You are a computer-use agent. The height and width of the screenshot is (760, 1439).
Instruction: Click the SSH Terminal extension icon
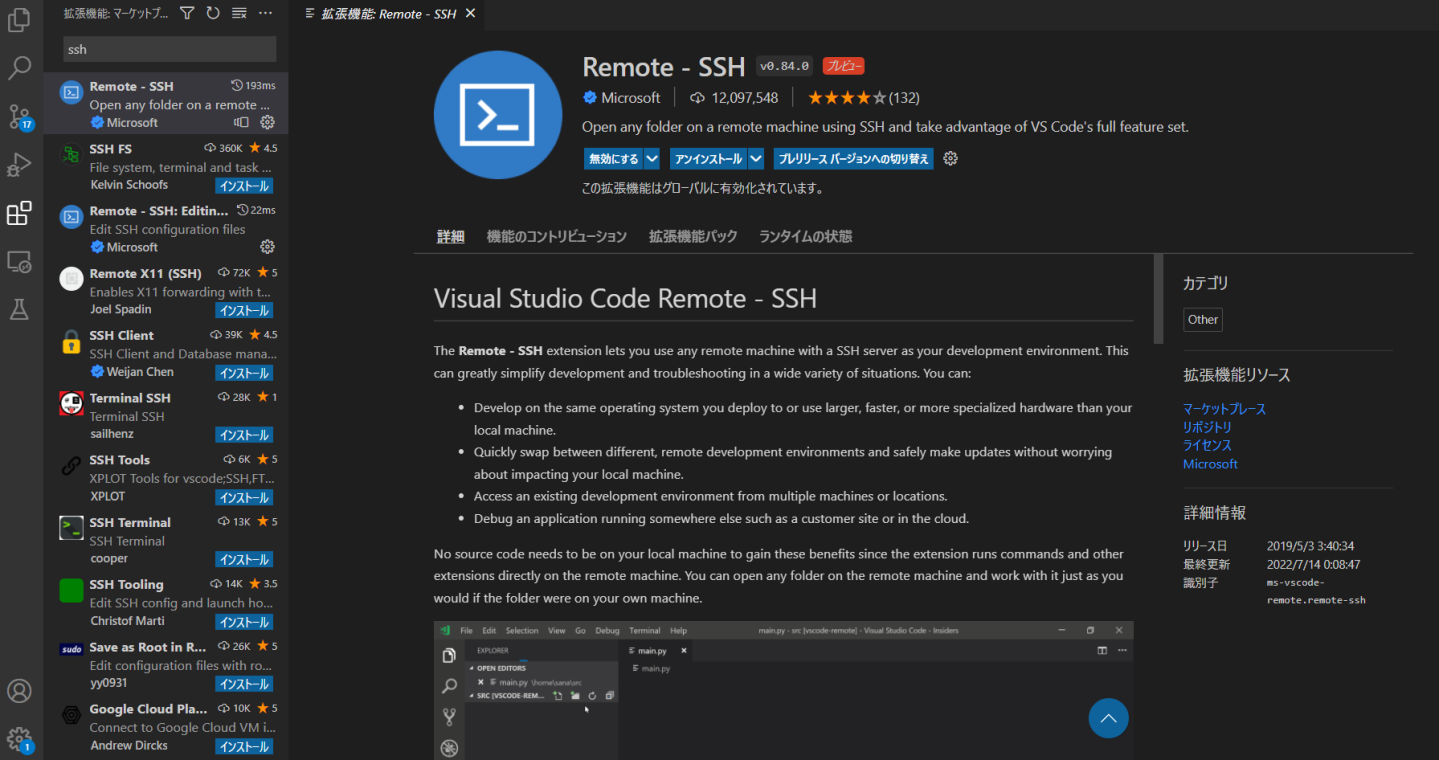click(x=71, y=528)
